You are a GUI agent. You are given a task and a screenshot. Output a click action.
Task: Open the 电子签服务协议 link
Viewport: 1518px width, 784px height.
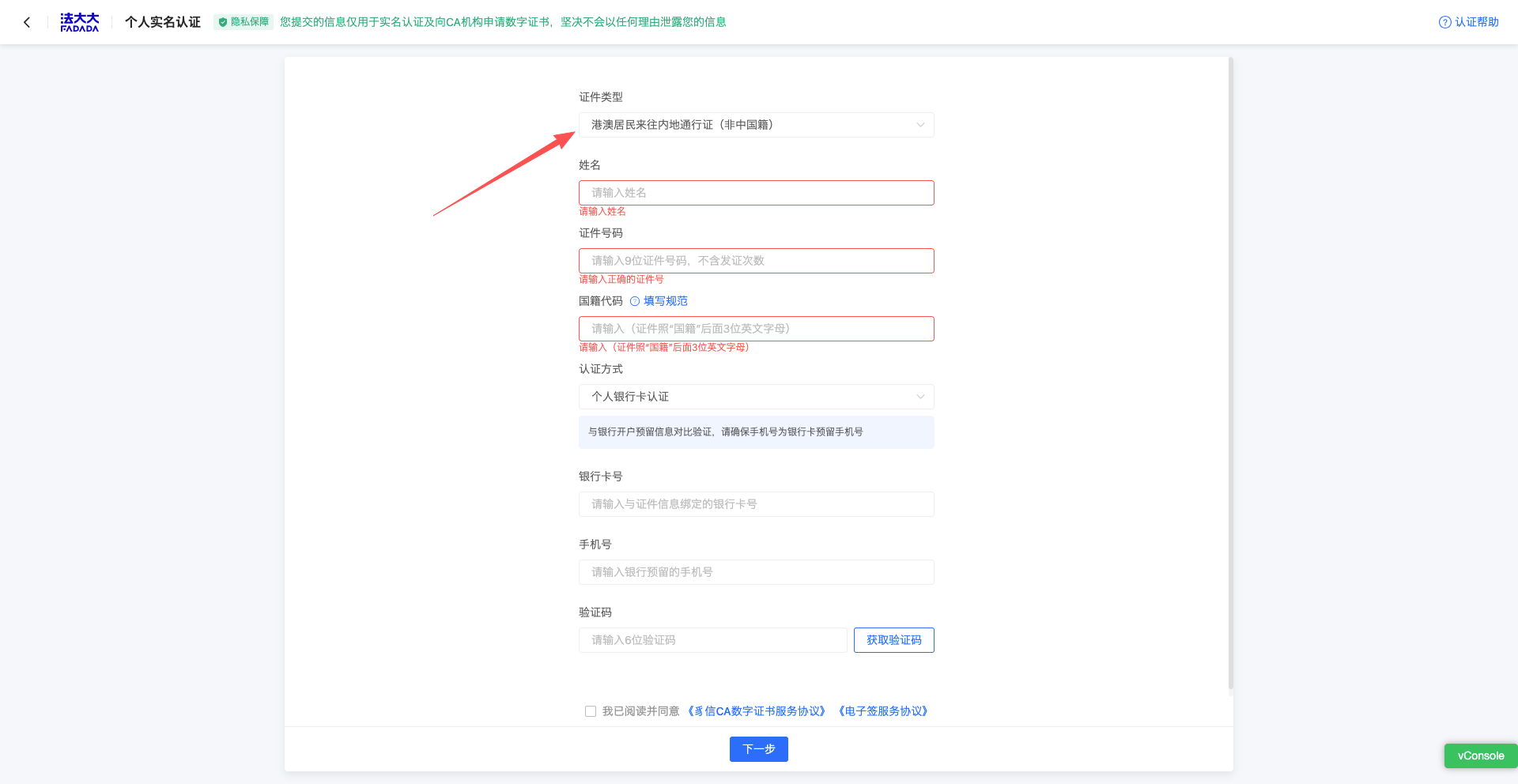(882, 711)
